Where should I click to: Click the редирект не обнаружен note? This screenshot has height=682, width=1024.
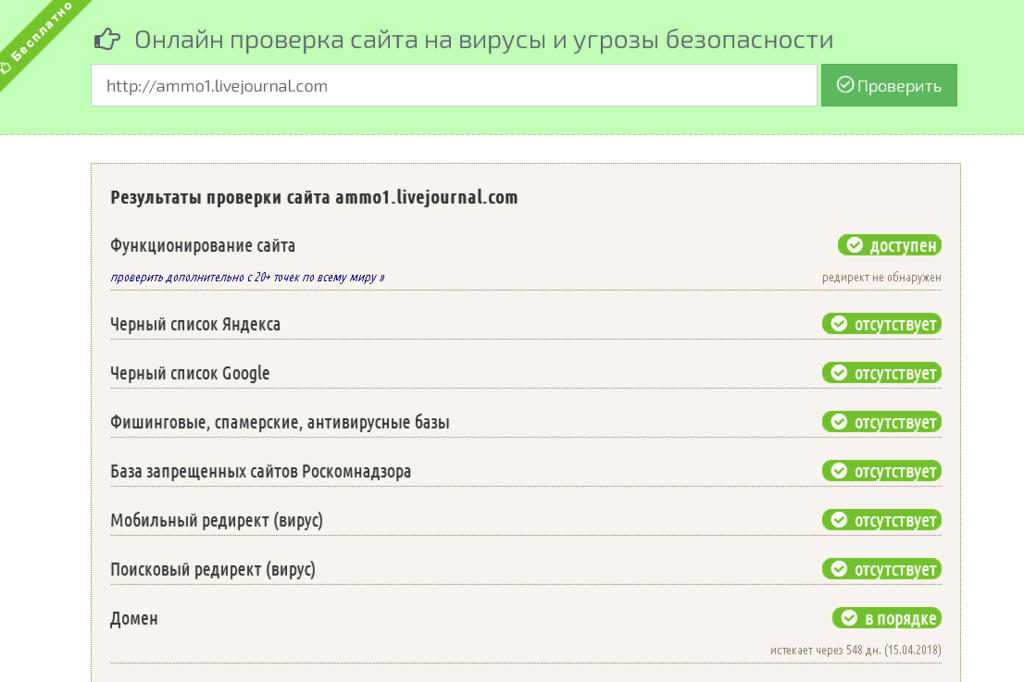coord(881,277)
